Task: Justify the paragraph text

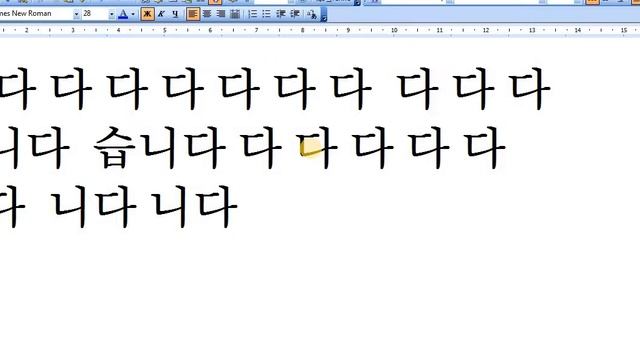Action: click(235, 14)
